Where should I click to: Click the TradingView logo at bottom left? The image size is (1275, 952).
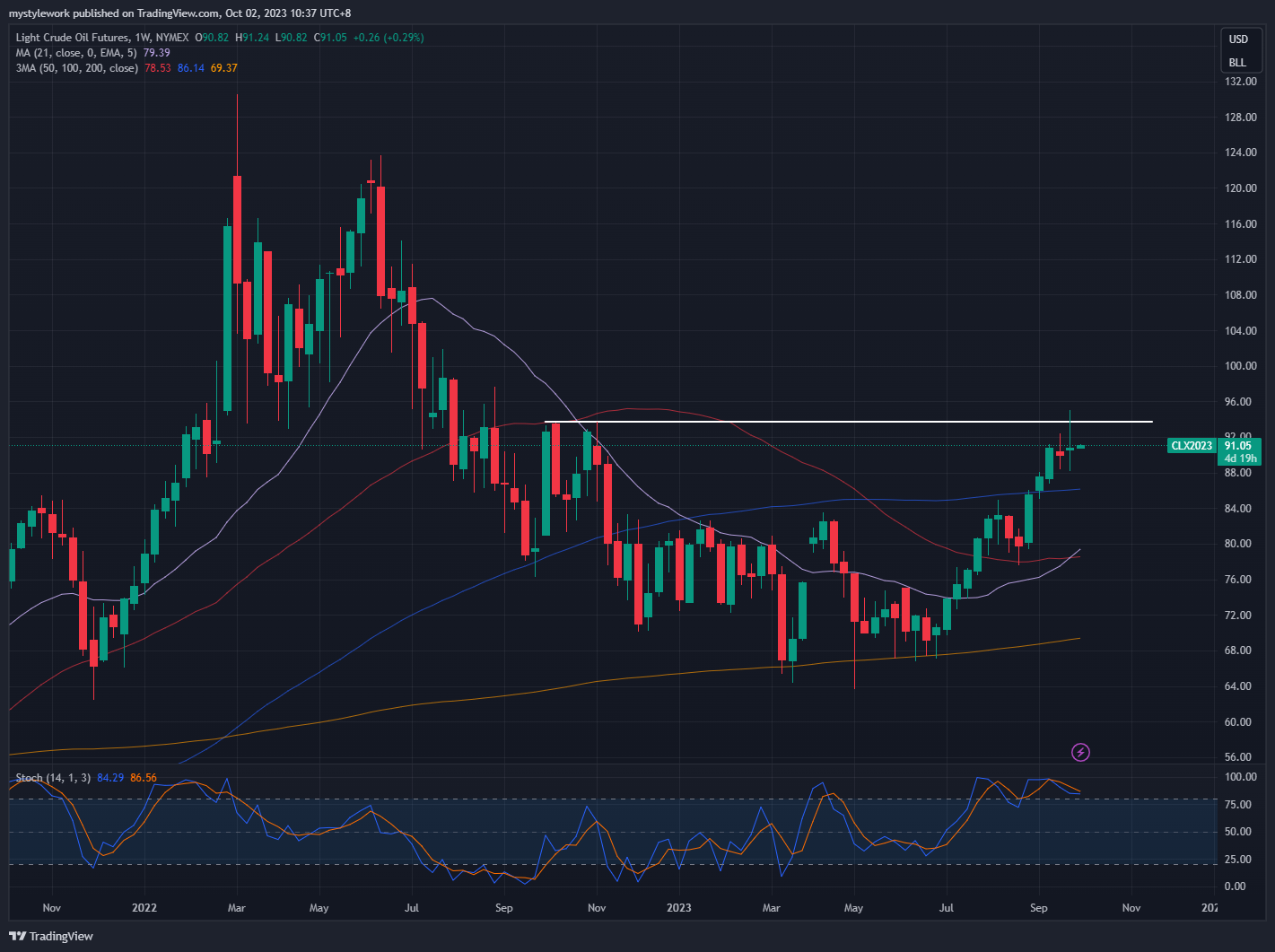click(x=52, y=936)
